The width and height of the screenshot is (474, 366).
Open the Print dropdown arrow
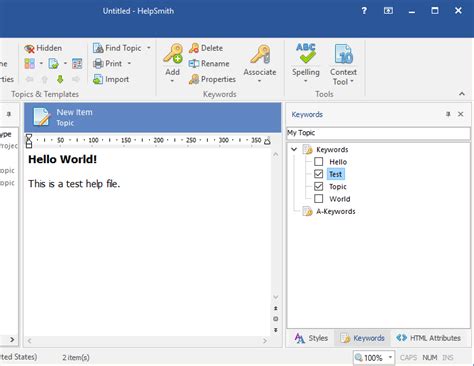click(129, 63)
